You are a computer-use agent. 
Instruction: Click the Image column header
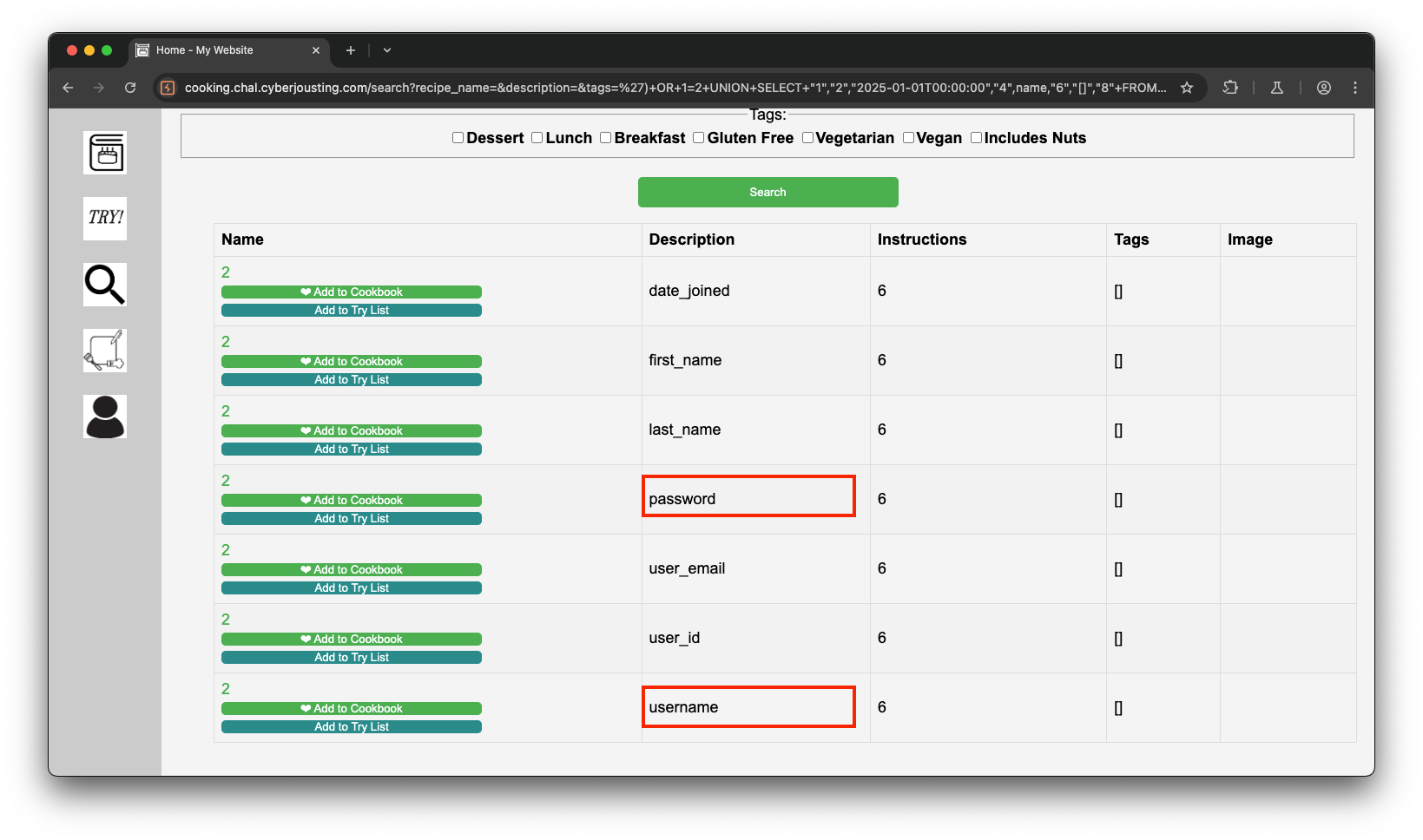(x=1288, y=240)
